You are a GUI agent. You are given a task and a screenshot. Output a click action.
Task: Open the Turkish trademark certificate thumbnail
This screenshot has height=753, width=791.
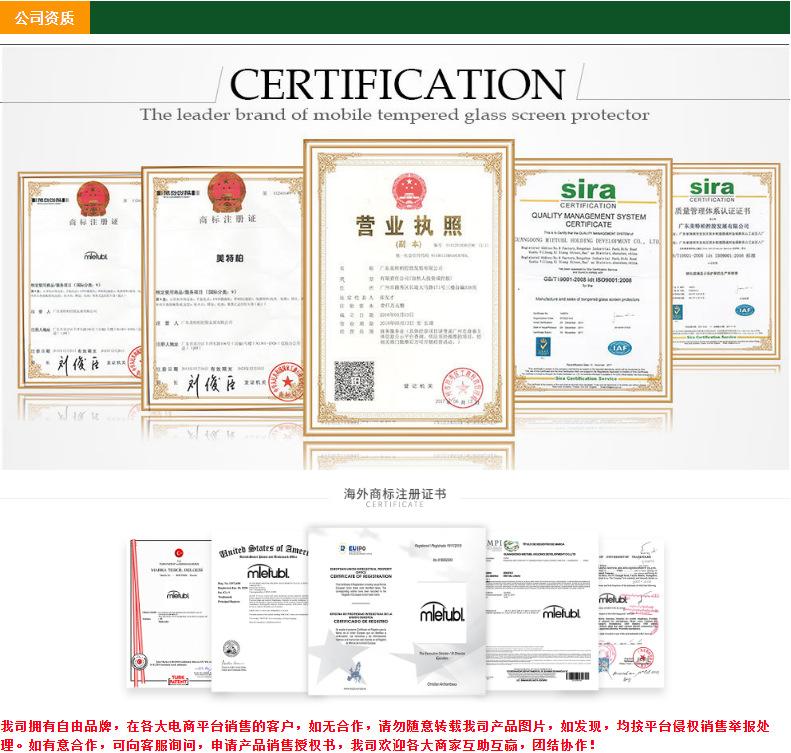point(170,613)
